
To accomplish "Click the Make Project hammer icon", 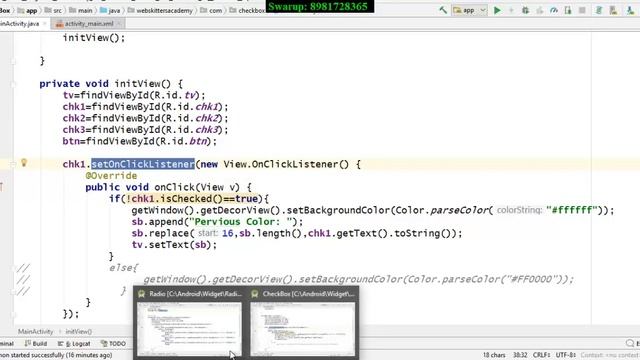I will click(x=443, y=10).
